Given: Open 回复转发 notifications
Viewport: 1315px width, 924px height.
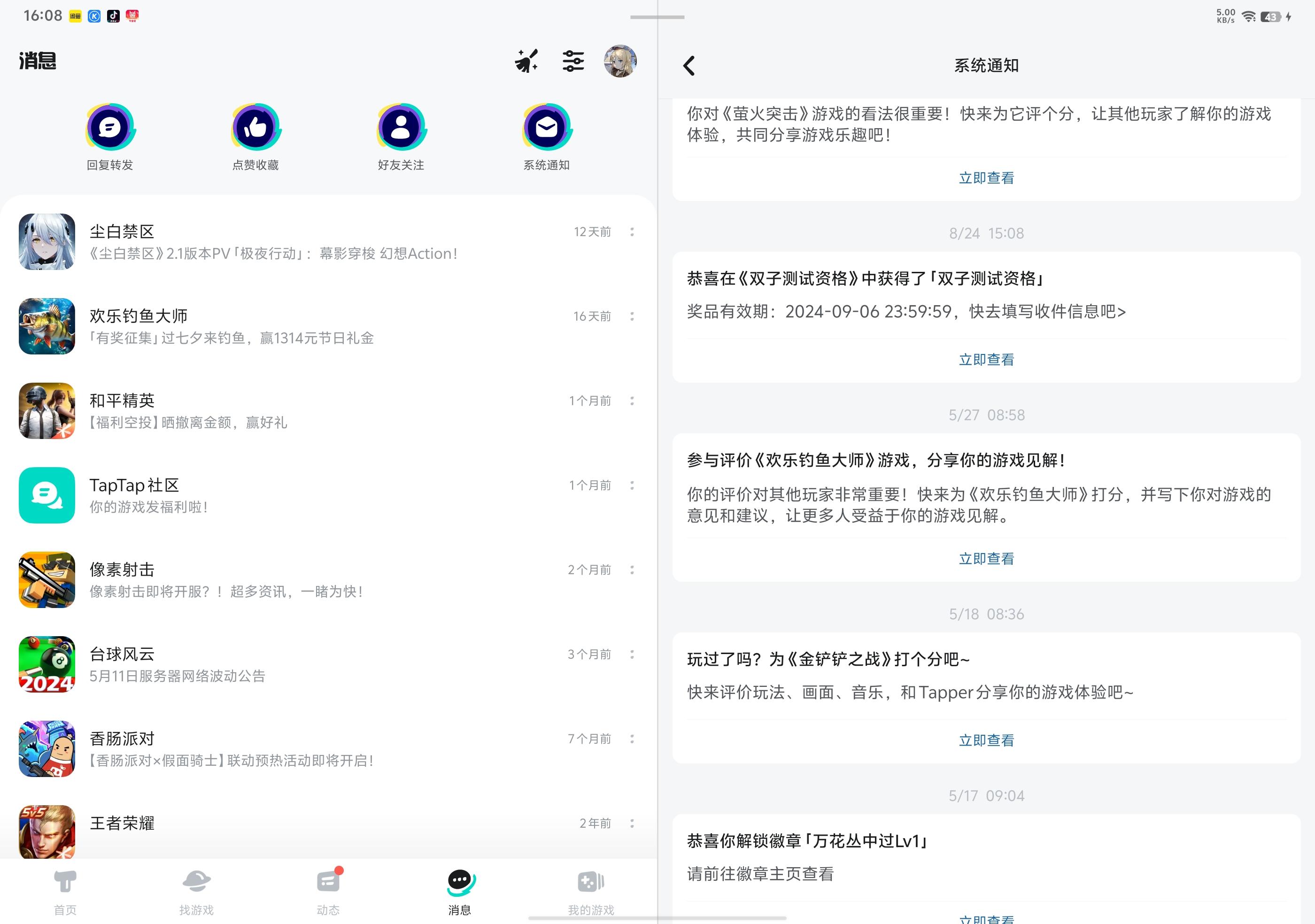Looking at the screenshot, I should click(110, 138).
